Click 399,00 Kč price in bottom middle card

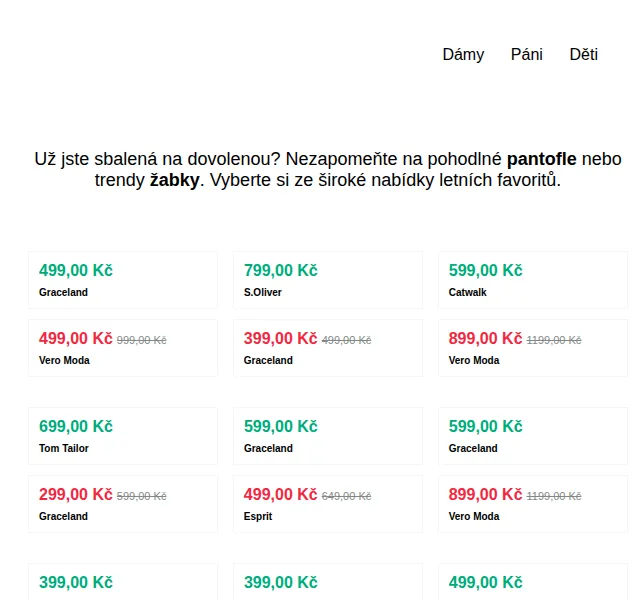281,582
